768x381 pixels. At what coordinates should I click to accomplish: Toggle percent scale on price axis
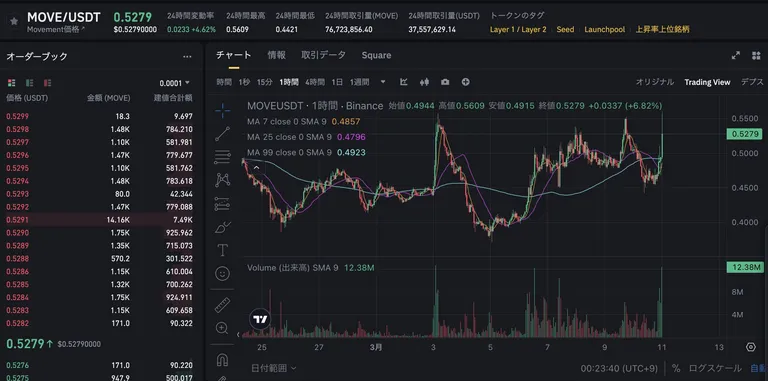[676, 368]
